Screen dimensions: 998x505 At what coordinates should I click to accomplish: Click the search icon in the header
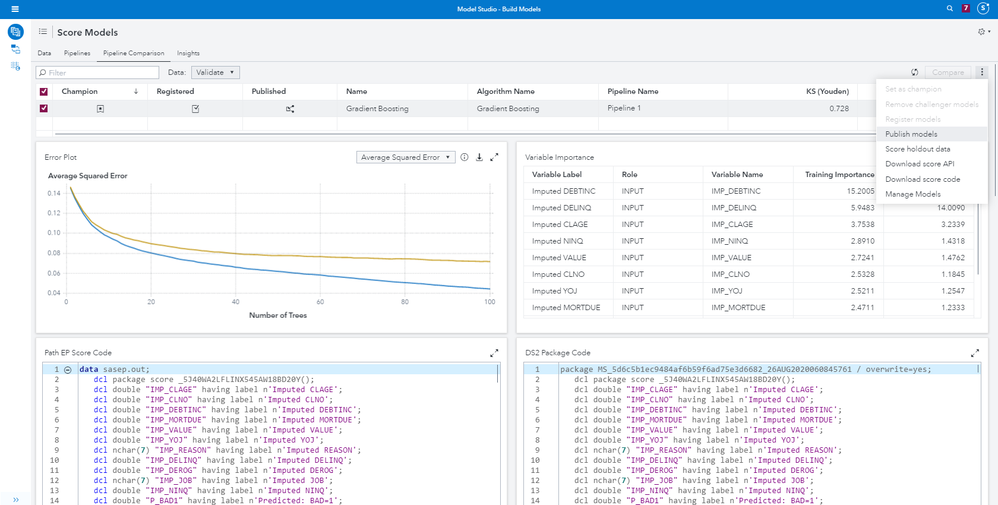click(950, 8)
